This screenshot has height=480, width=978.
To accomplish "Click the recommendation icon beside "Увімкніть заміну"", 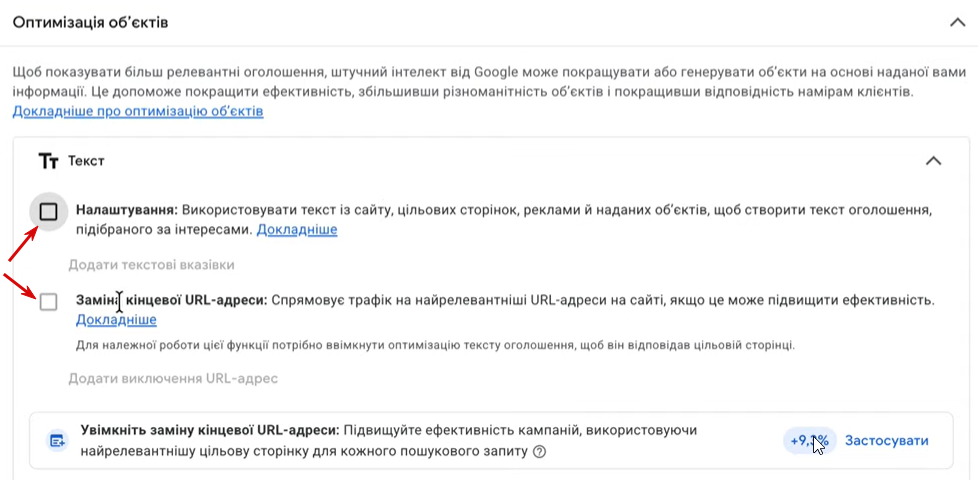I will [57, 441].
